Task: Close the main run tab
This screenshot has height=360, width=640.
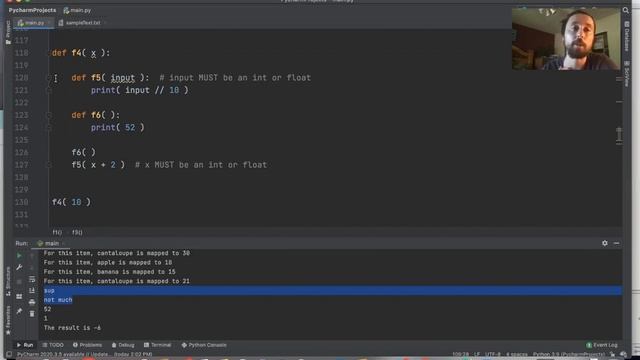Action: click(x=64, y=244)
